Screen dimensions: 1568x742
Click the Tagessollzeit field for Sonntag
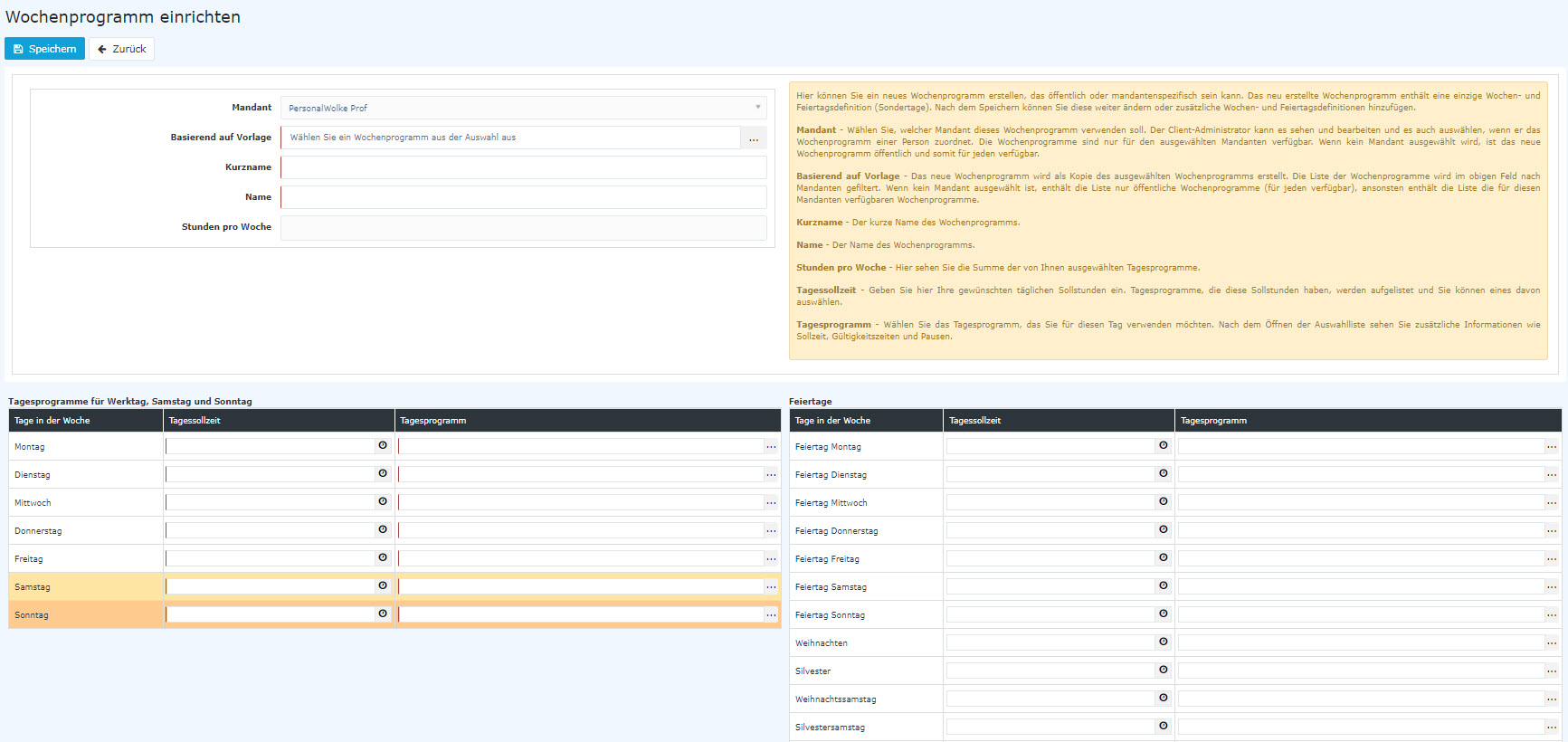coord(271,614)
